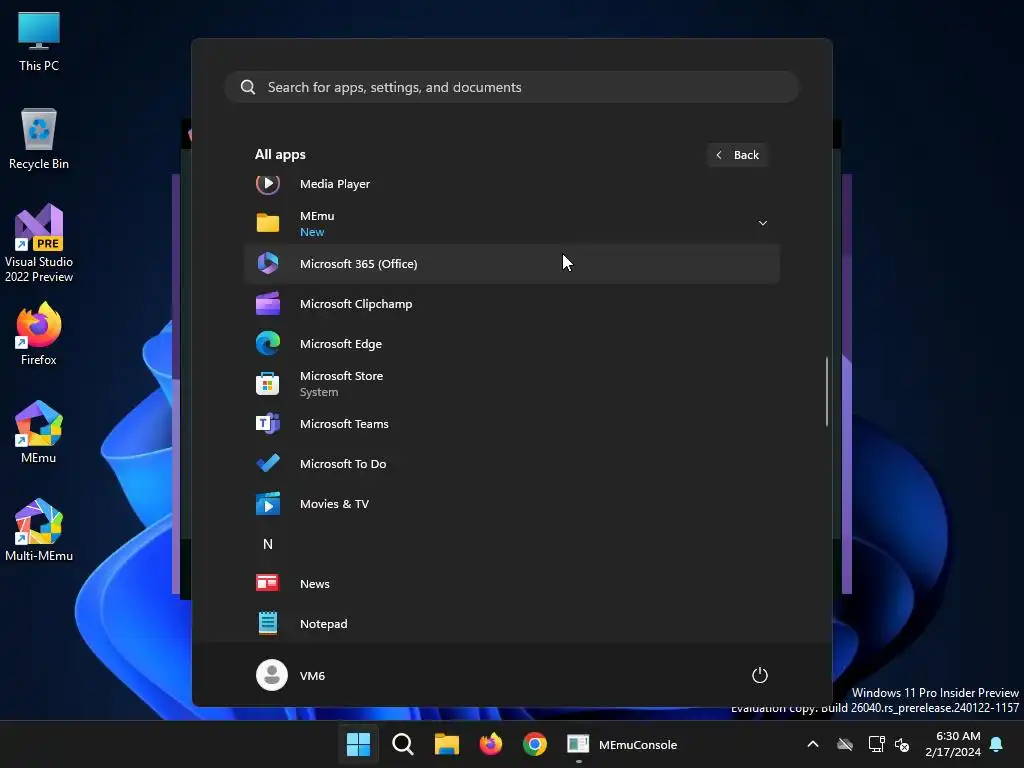
Task: Go Back to pinned apps view
Action: click(737, 155)
